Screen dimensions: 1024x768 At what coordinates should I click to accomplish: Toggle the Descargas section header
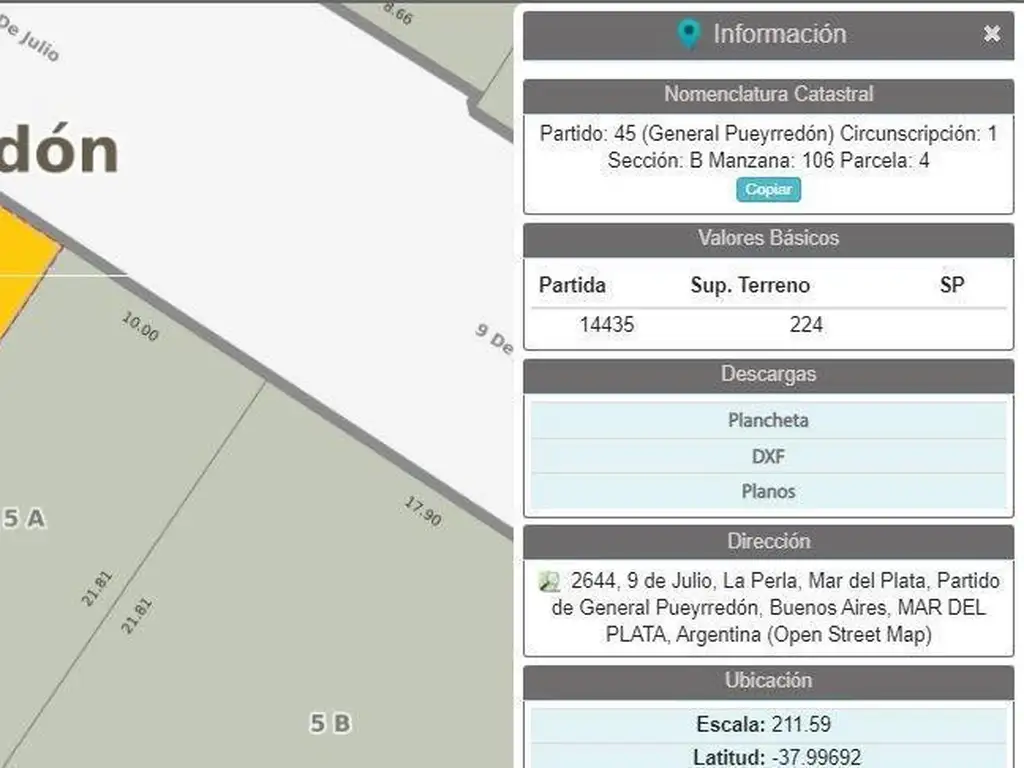click(767, 374)
